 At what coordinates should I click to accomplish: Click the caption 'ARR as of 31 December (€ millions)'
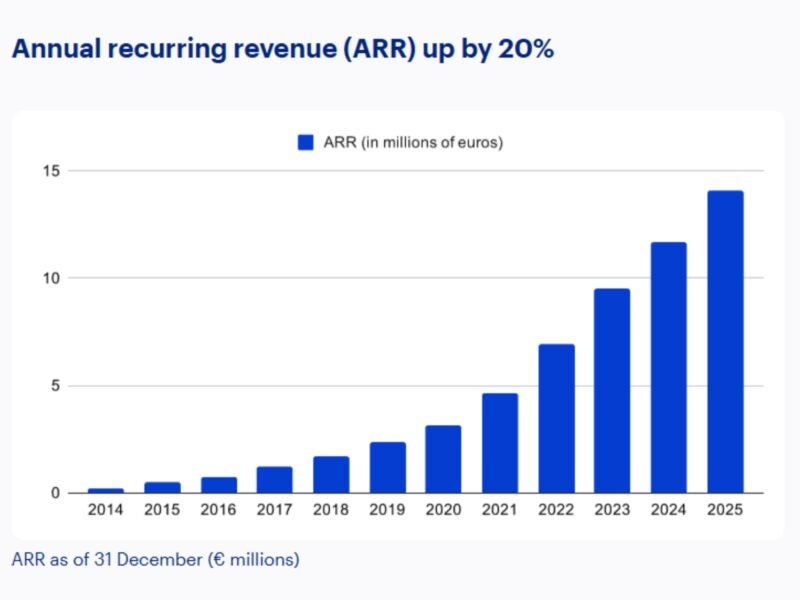[156, 560]
